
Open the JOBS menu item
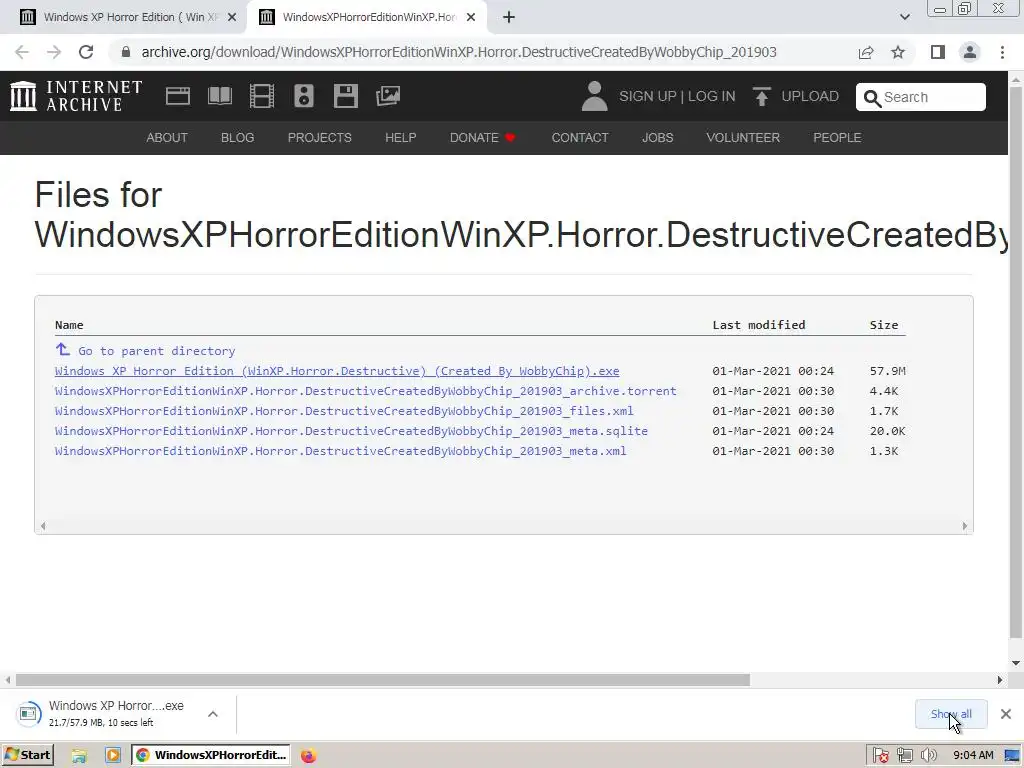coord(658,138)
